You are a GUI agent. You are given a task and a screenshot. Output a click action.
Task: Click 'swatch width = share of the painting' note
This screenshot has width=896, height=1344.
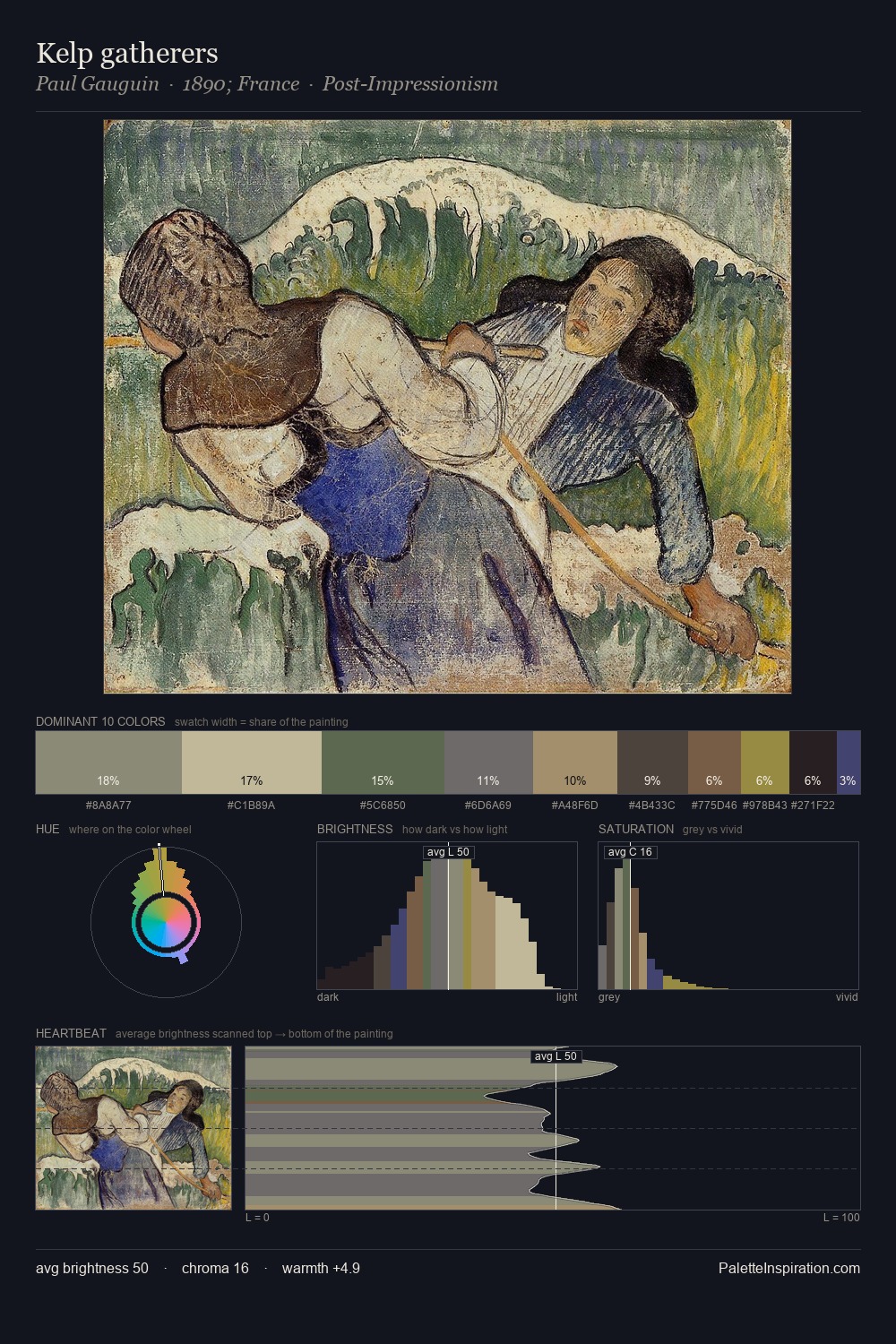click(x=262, y=722)
